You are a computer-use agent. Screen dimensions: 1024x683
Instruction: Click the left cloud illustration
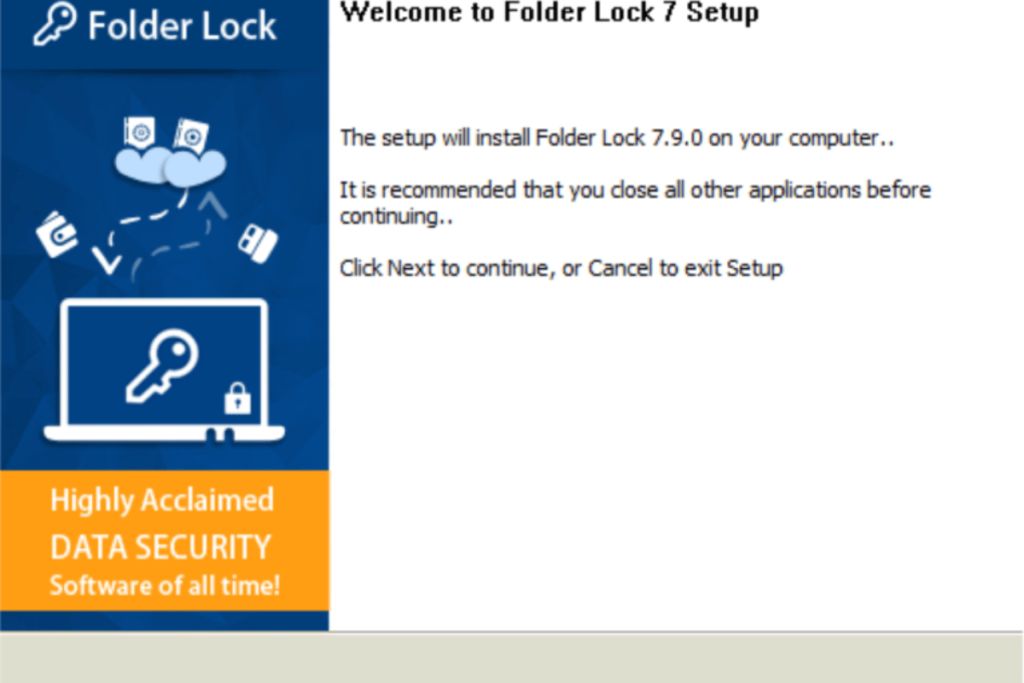point(142,165)
